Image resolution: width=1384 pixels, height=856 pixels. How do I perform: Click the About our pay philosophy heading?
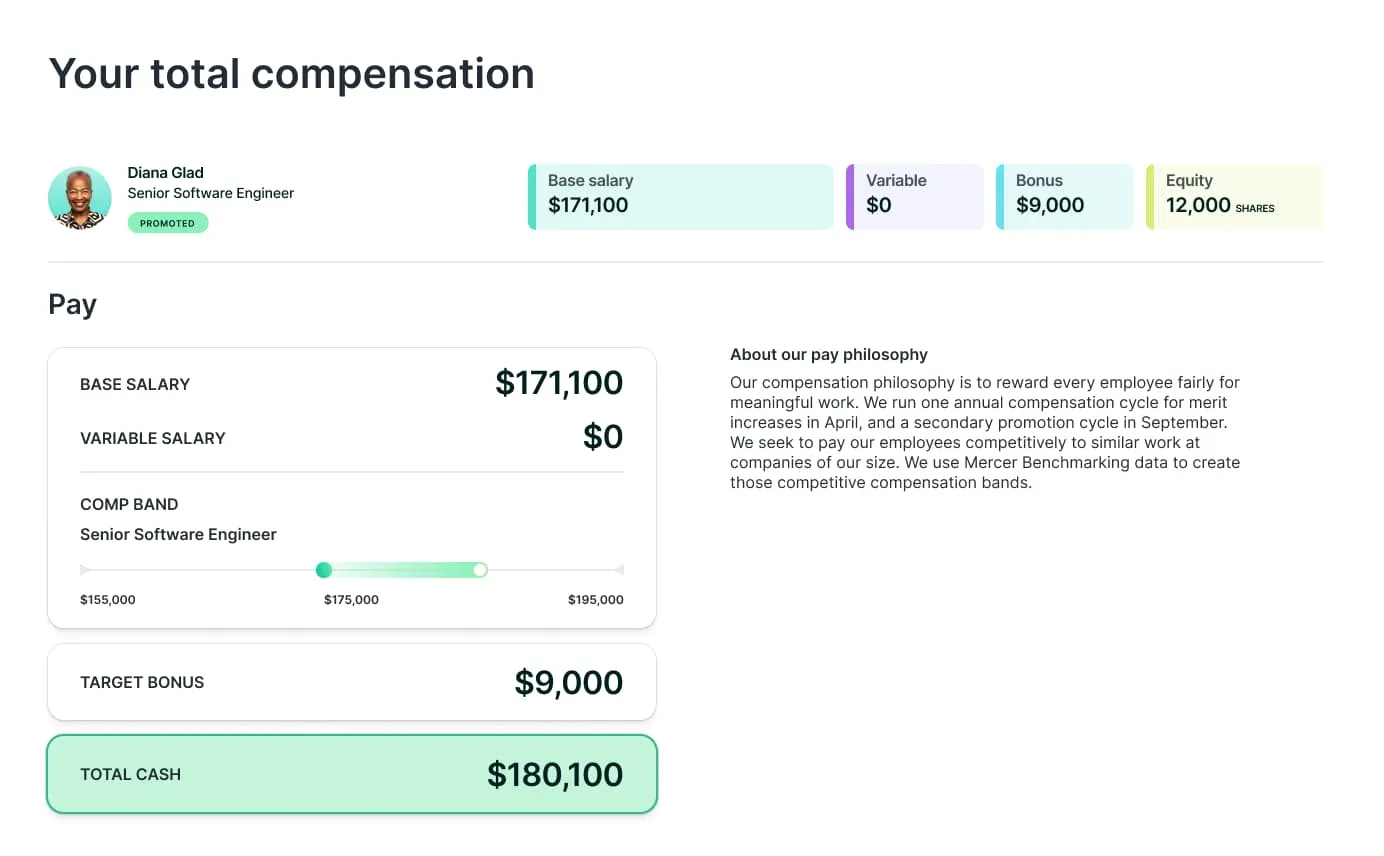(828, 354)
